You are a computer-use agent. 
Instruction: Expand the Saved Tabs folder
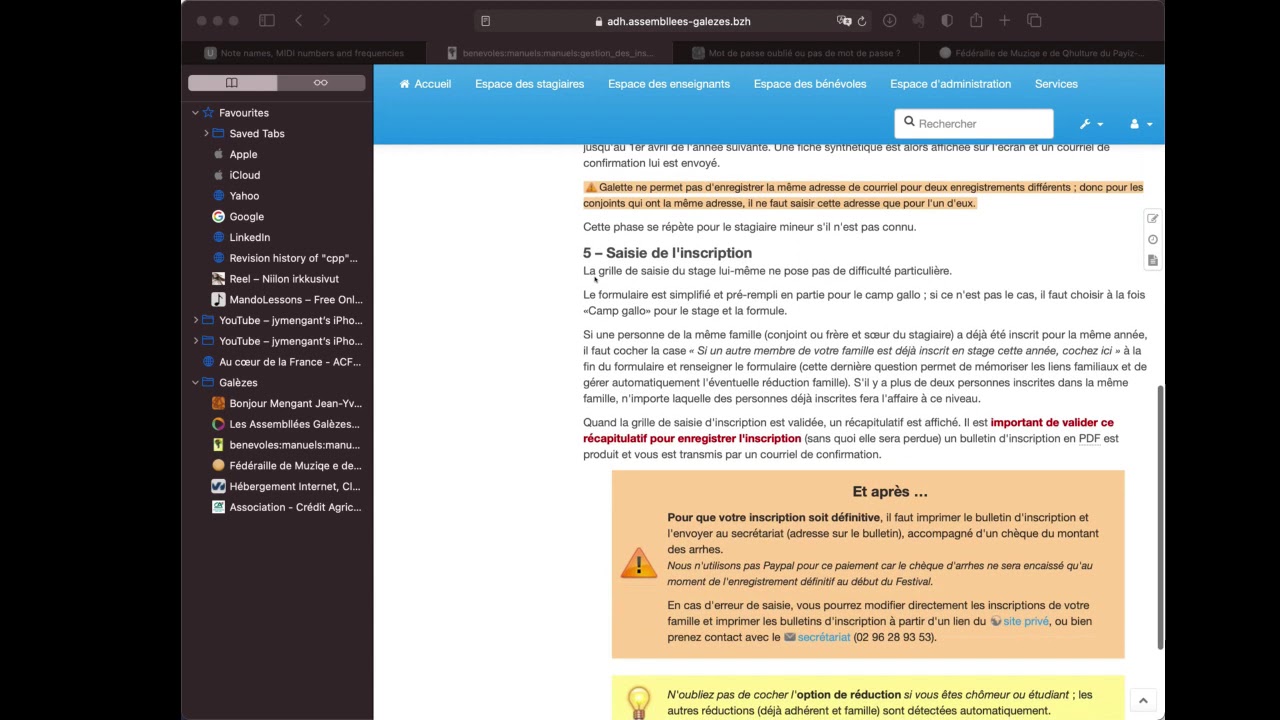tap(206, 134)
